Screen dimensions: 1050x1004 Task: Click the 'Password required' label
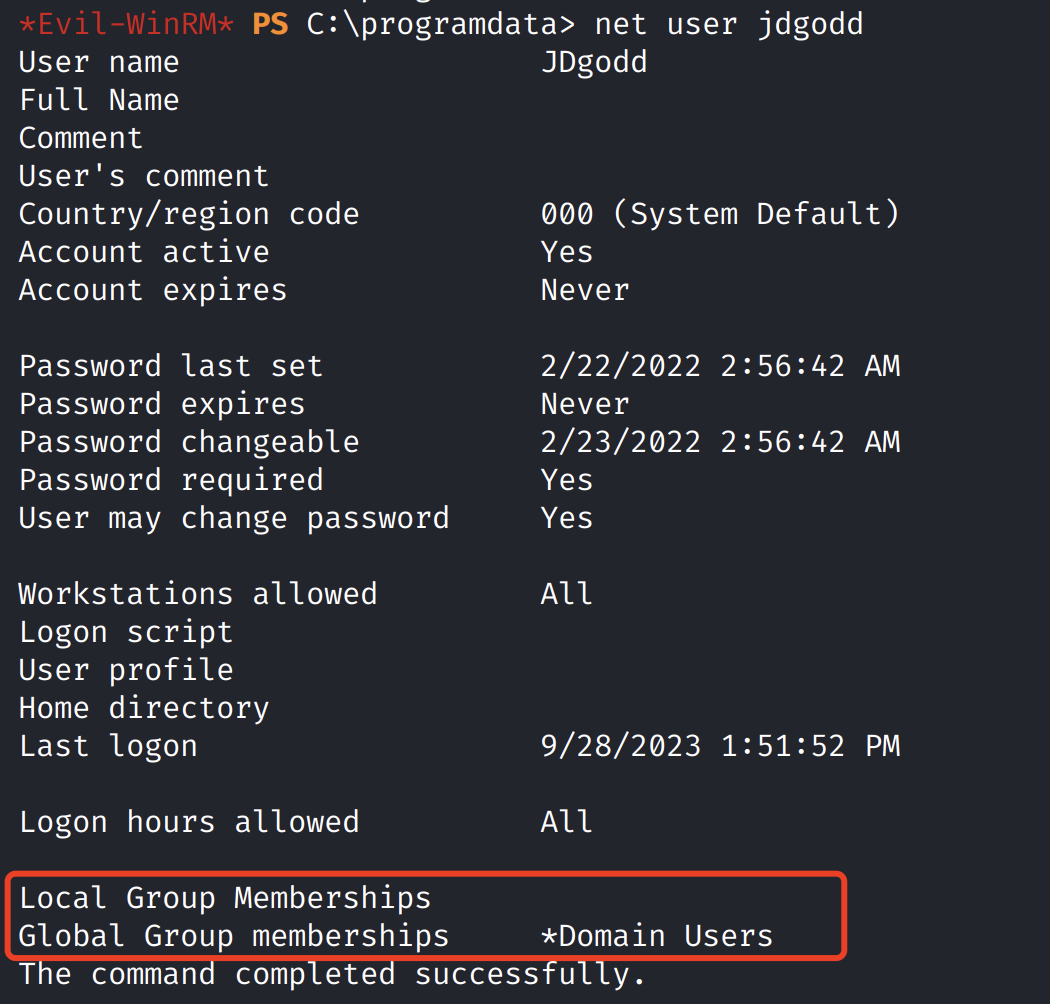coord(171,480)
